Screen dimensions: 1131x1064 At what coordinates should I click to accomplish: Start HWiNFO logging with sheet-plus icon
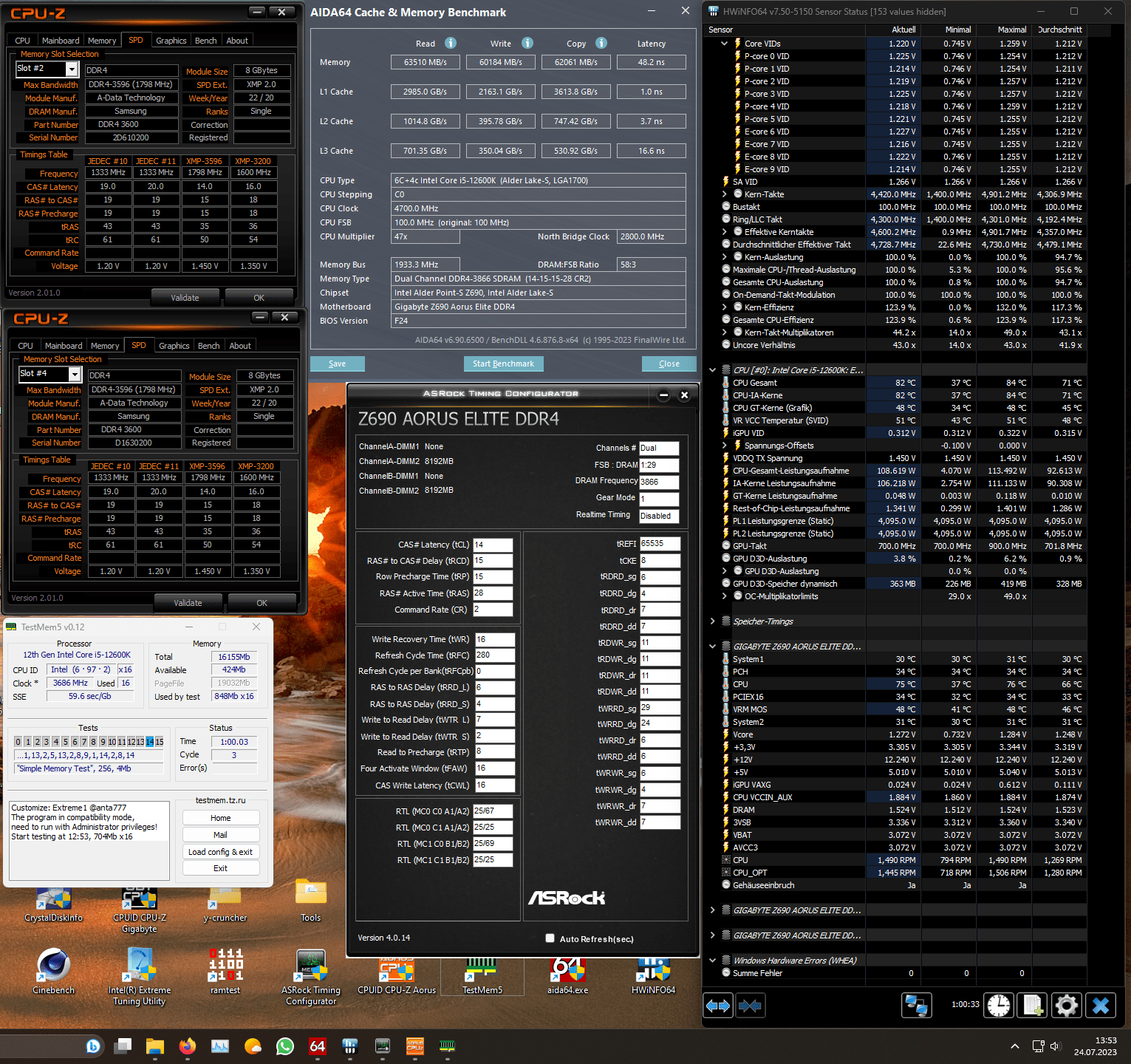click(x=1033, y=1006)
